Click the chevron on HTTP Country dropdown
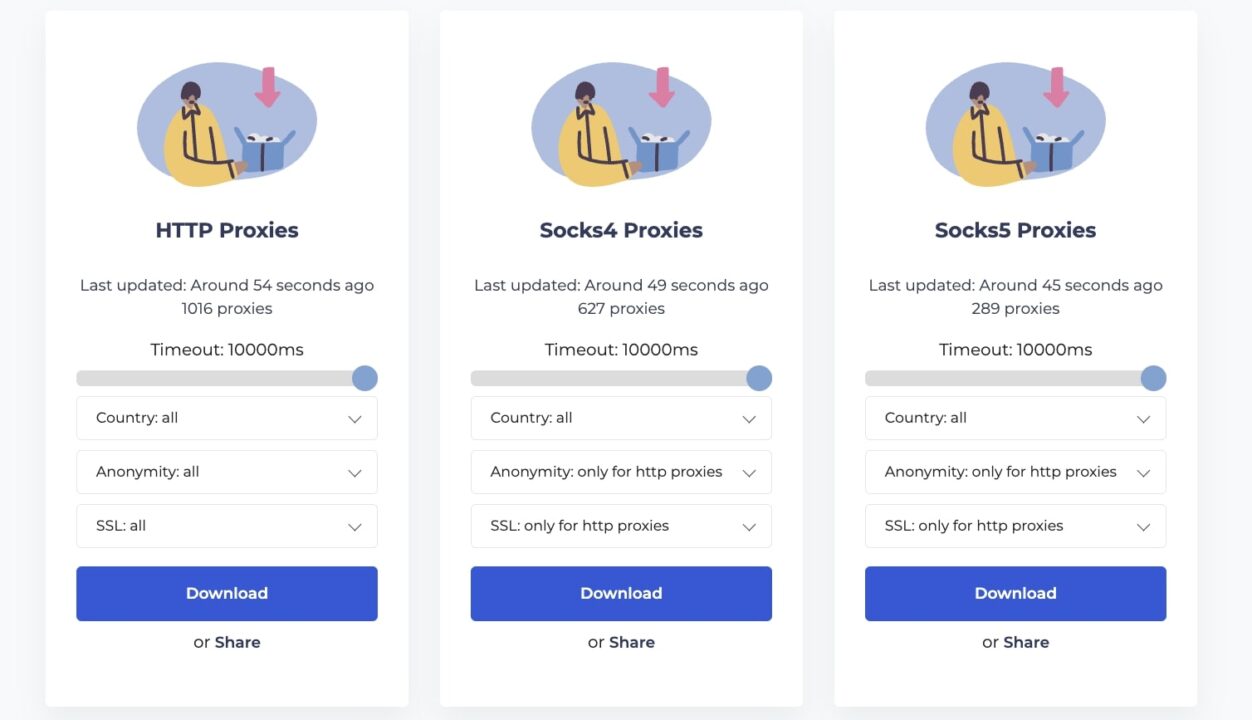Viewport: 1252px width, 720px height. click(354, 418)
